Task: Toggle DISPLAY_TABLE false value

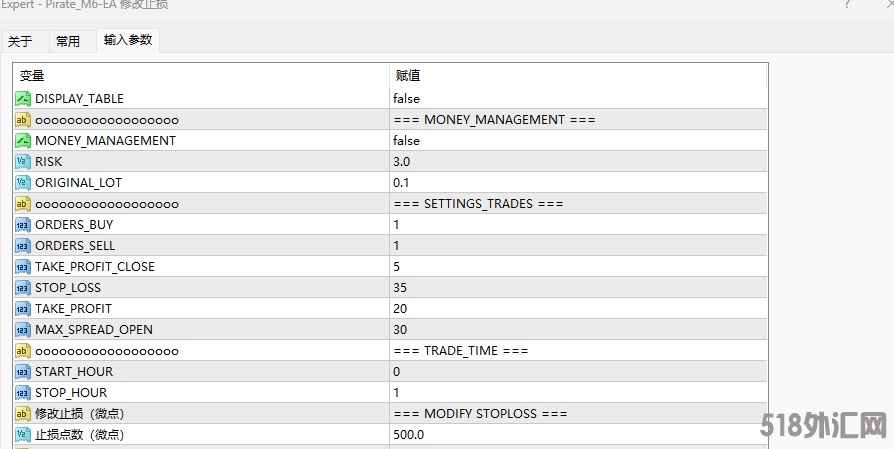Action: click(406, 98)
